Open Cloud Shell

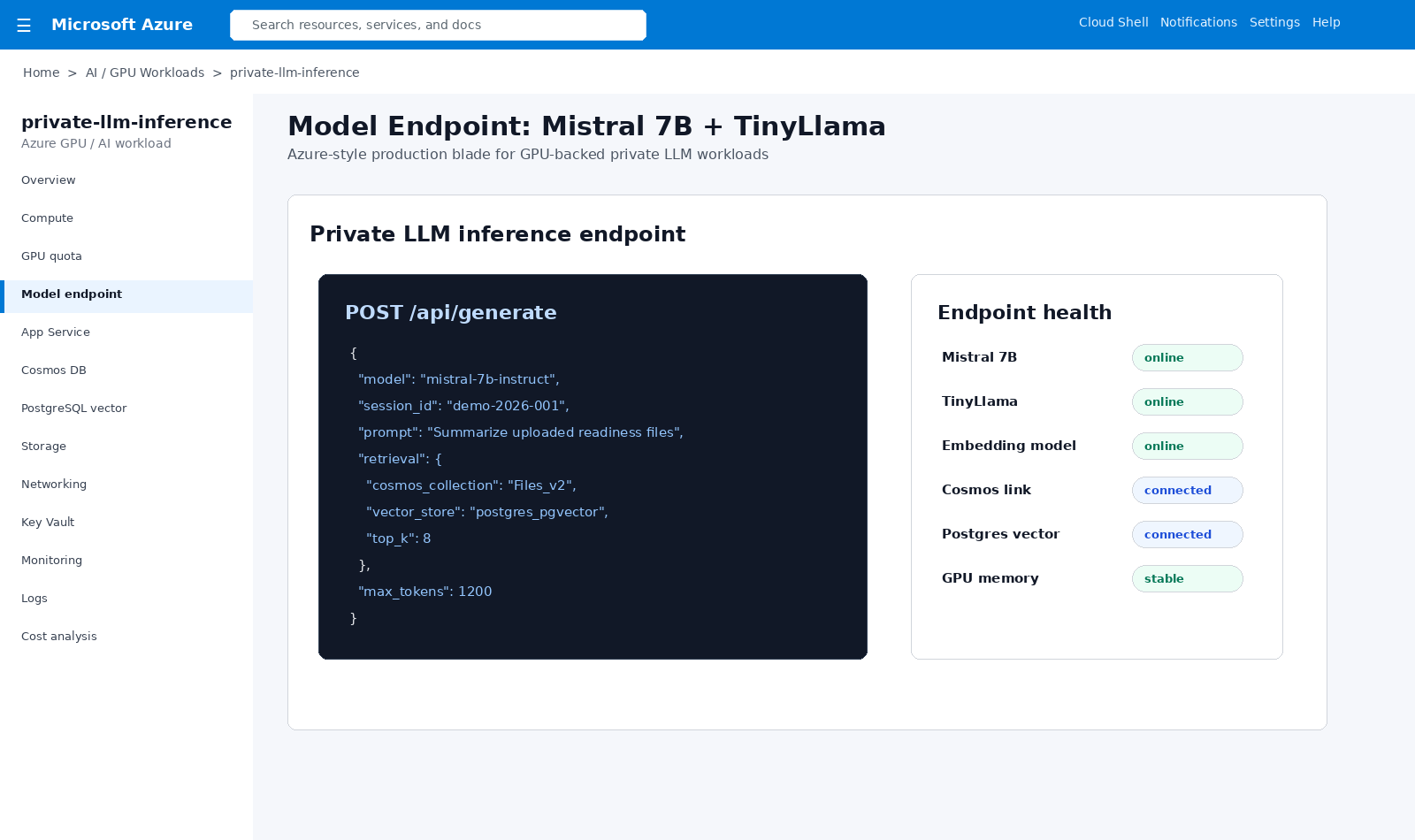(x=1113, y=22)
